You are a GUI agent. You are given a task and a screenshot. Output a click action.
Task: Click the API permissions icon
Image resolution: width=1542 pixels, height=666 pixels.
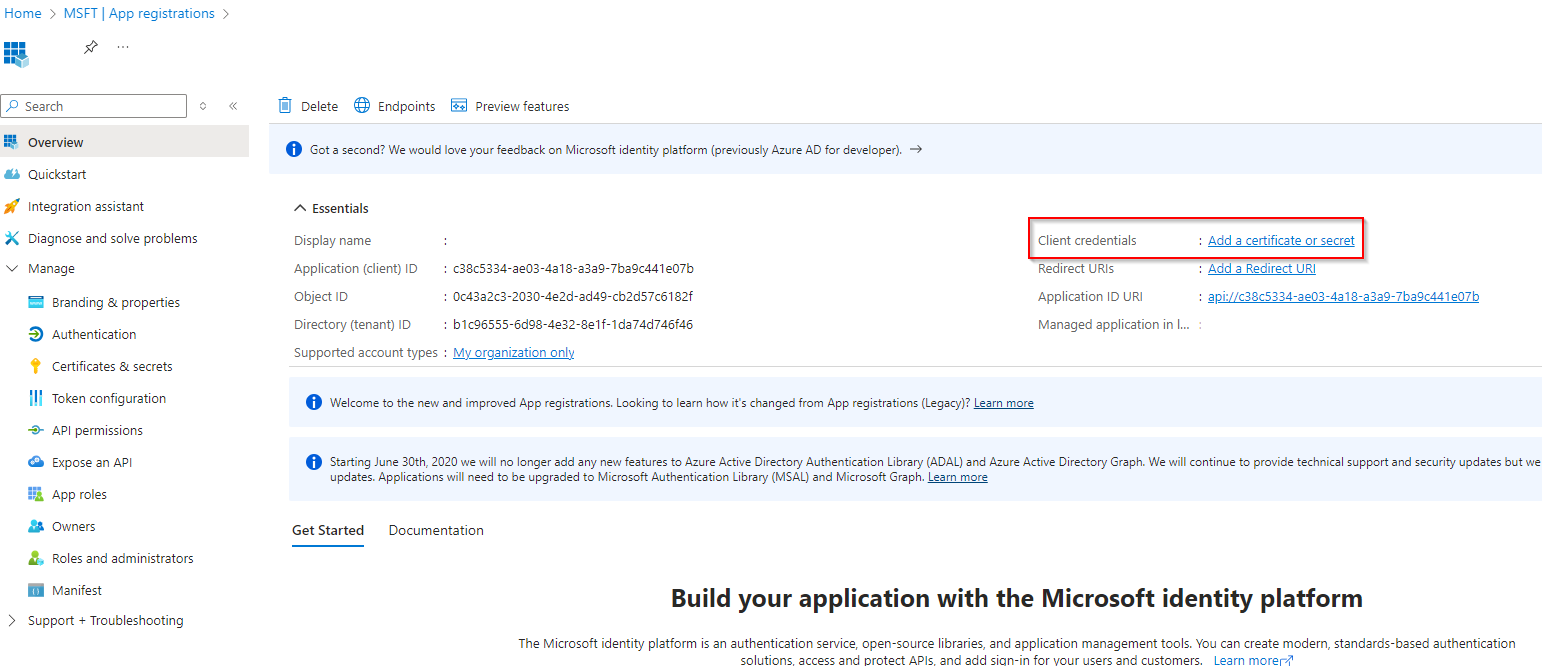(x=35, y=430)
